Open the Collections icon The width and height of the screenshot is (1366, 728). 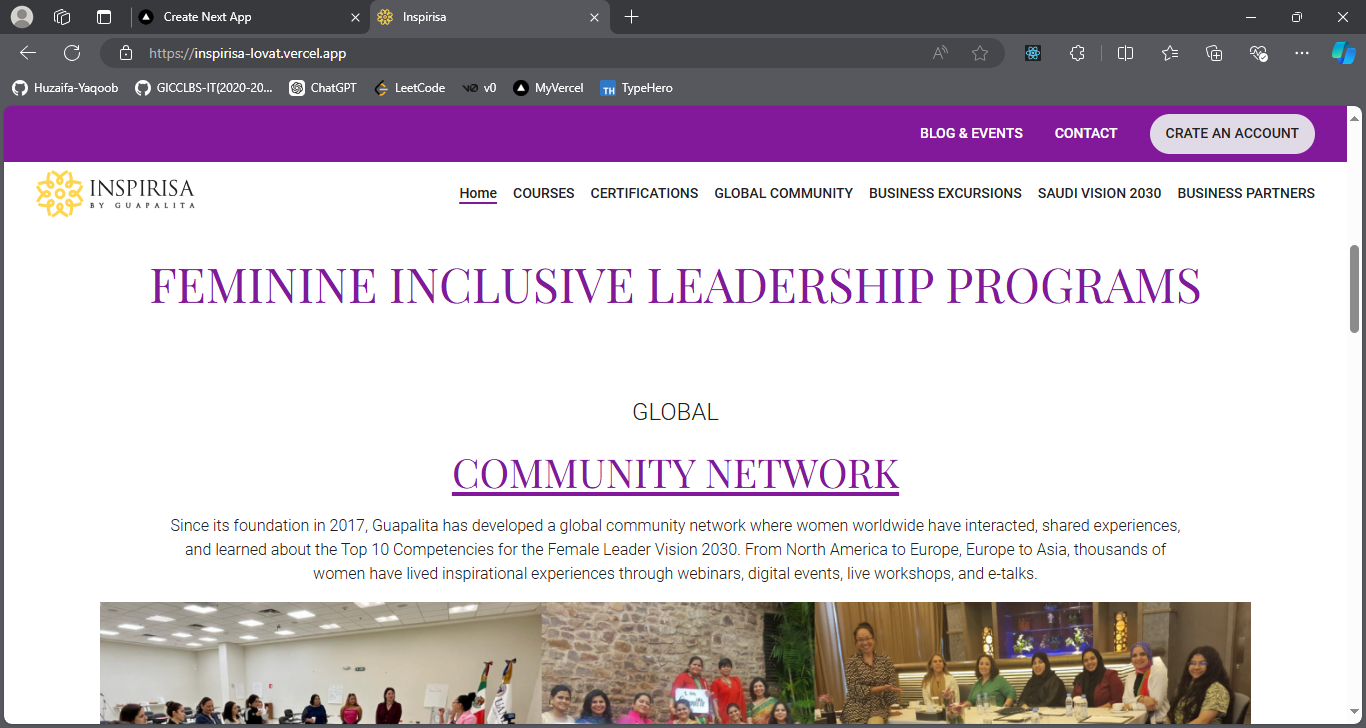[x=1214, y=53]
